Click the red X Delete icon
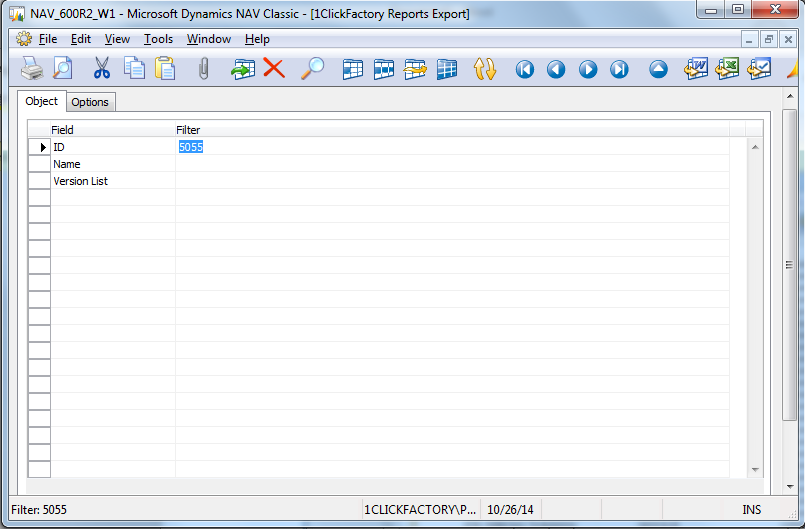805x529 pixels. click(274, 69)
